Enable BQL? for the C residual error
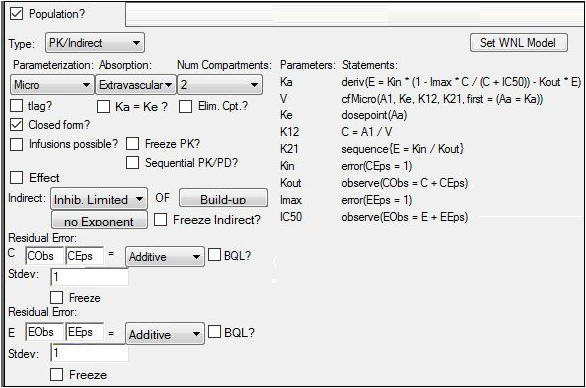The image size is (586, 388). point(215,255)
